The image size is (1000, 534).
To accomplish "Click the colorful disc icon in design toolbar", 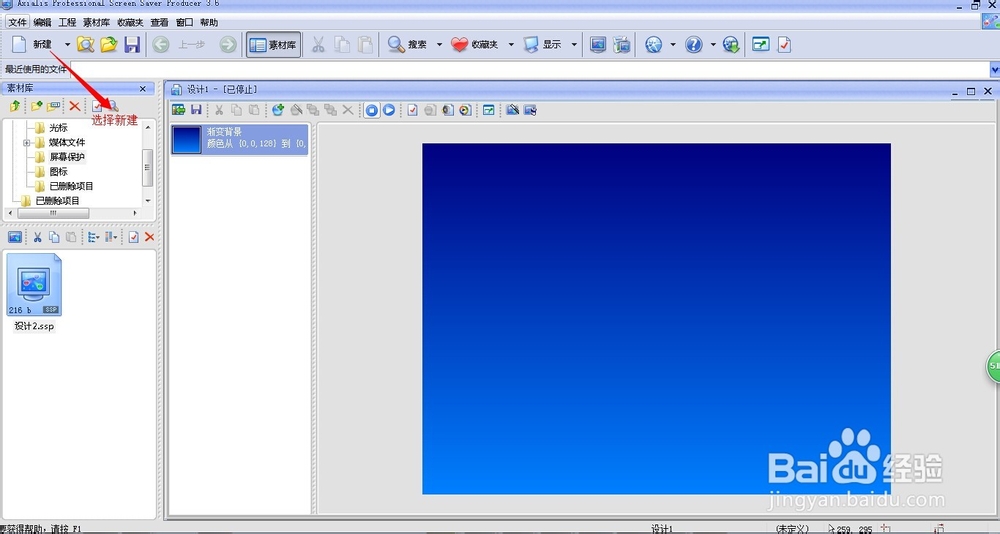I will [465, 110].
